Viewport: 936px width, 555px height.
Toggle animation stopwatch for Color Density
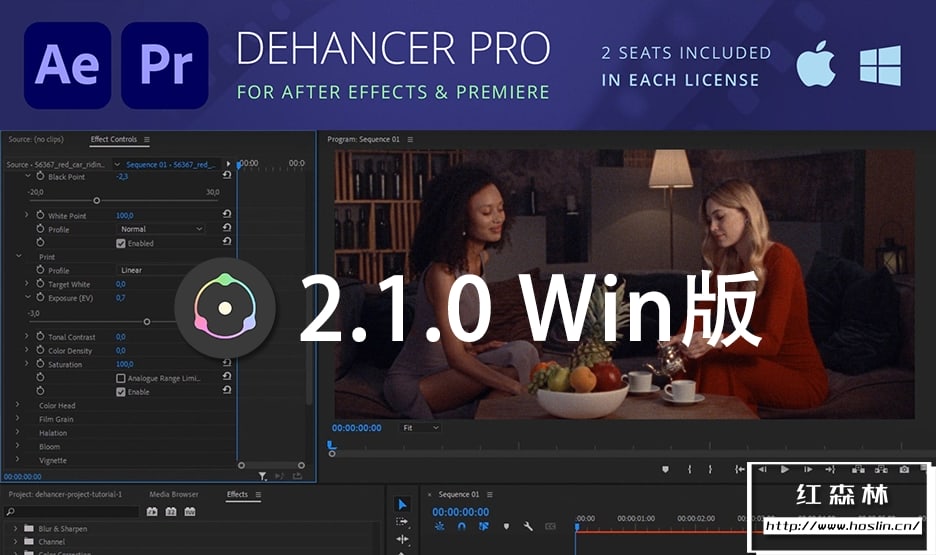[40, 350]
